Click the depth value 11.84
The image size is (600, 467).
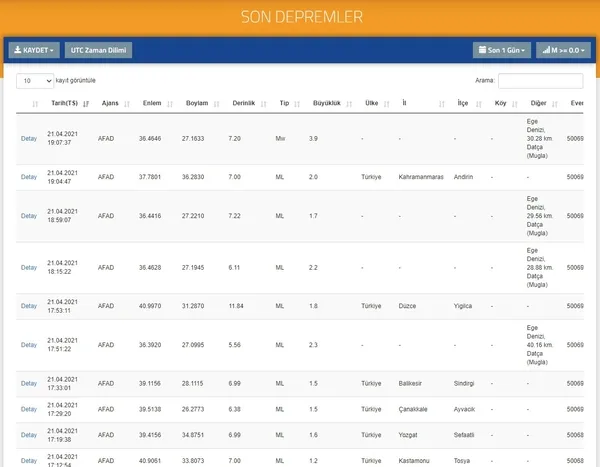(x=236, y=306)
